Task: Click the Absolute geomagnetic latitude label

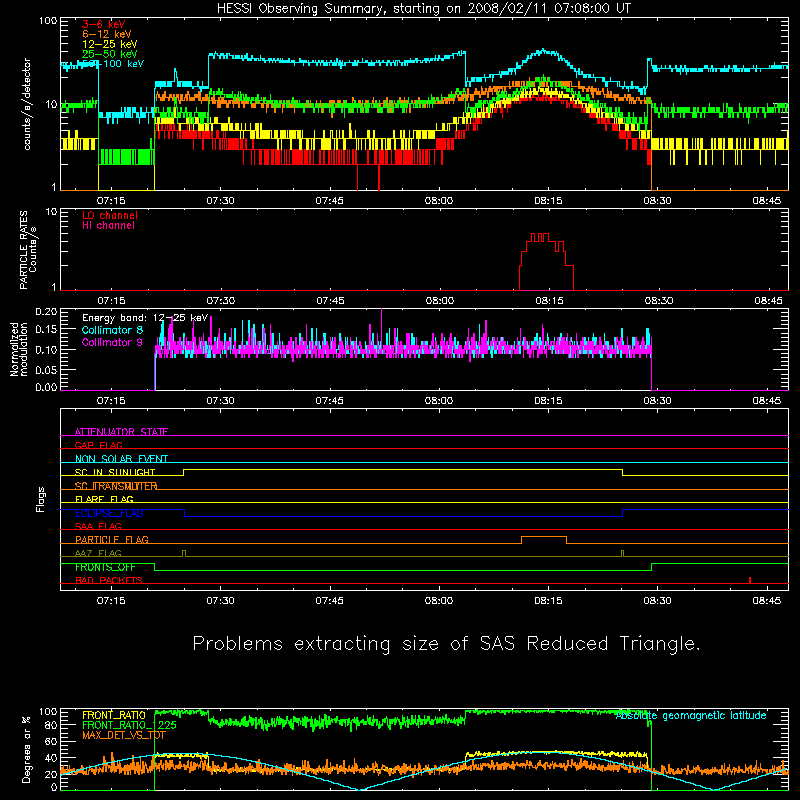Action: 691,715
